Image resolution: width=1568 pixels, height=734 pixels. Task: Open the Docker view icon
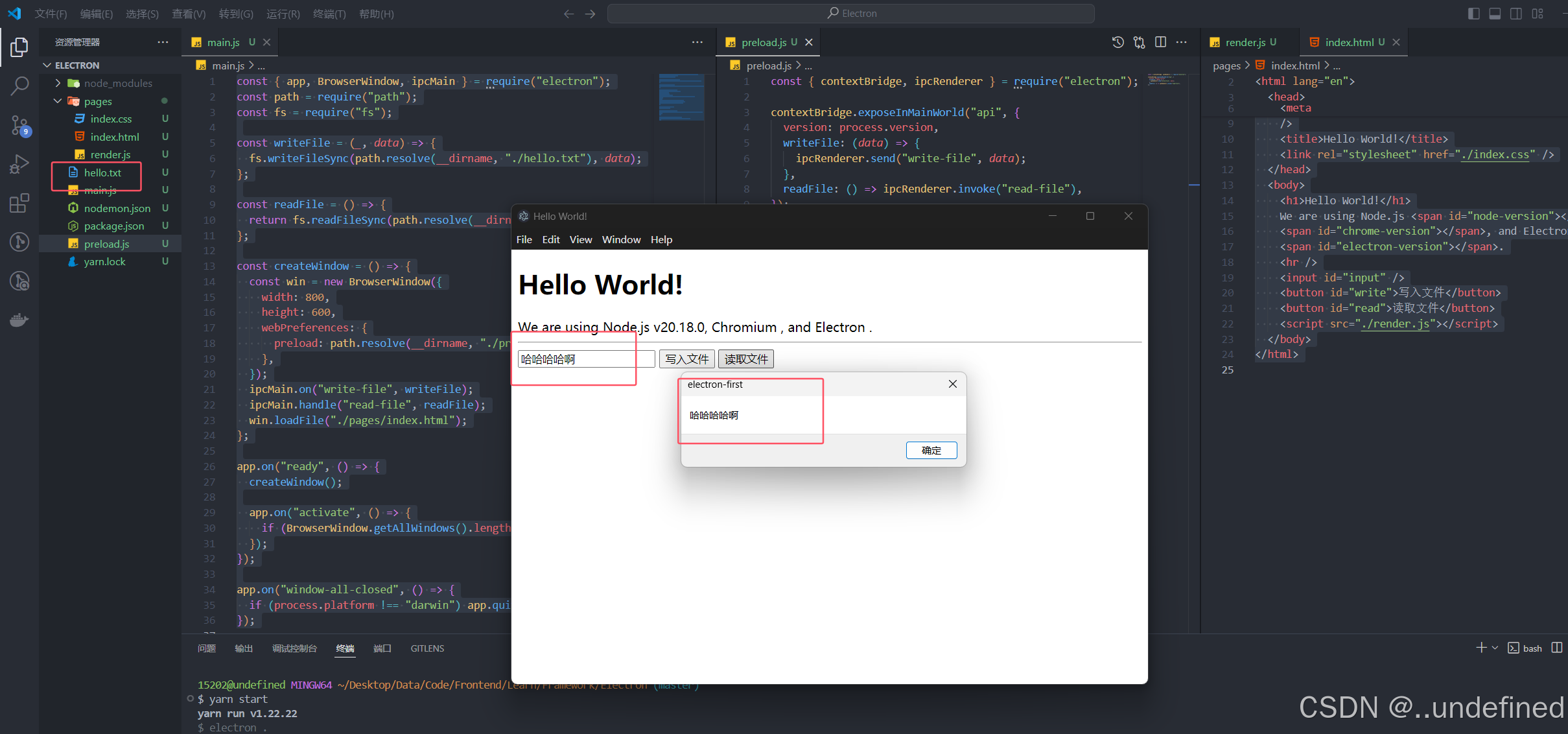(x=19, y=320)
